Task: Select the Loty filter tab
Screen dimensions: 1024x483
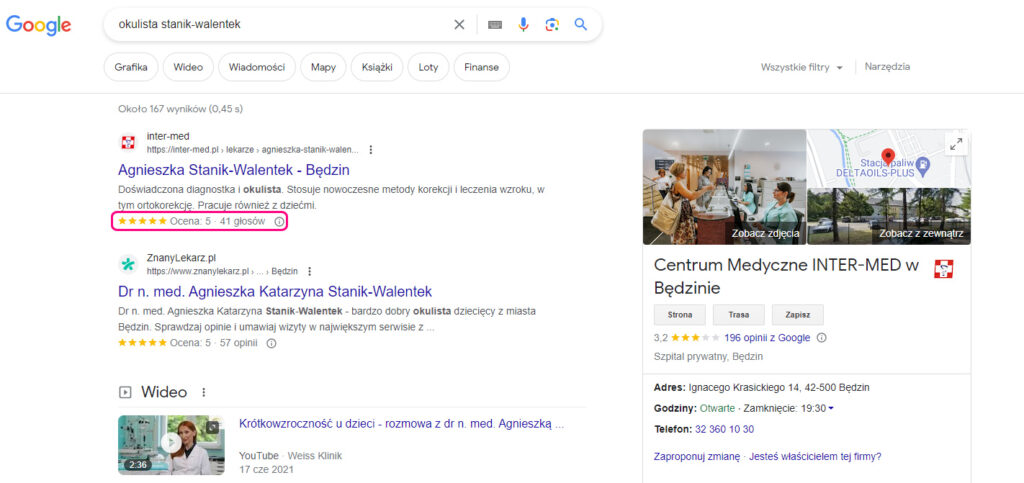Action: click(428, 67)
